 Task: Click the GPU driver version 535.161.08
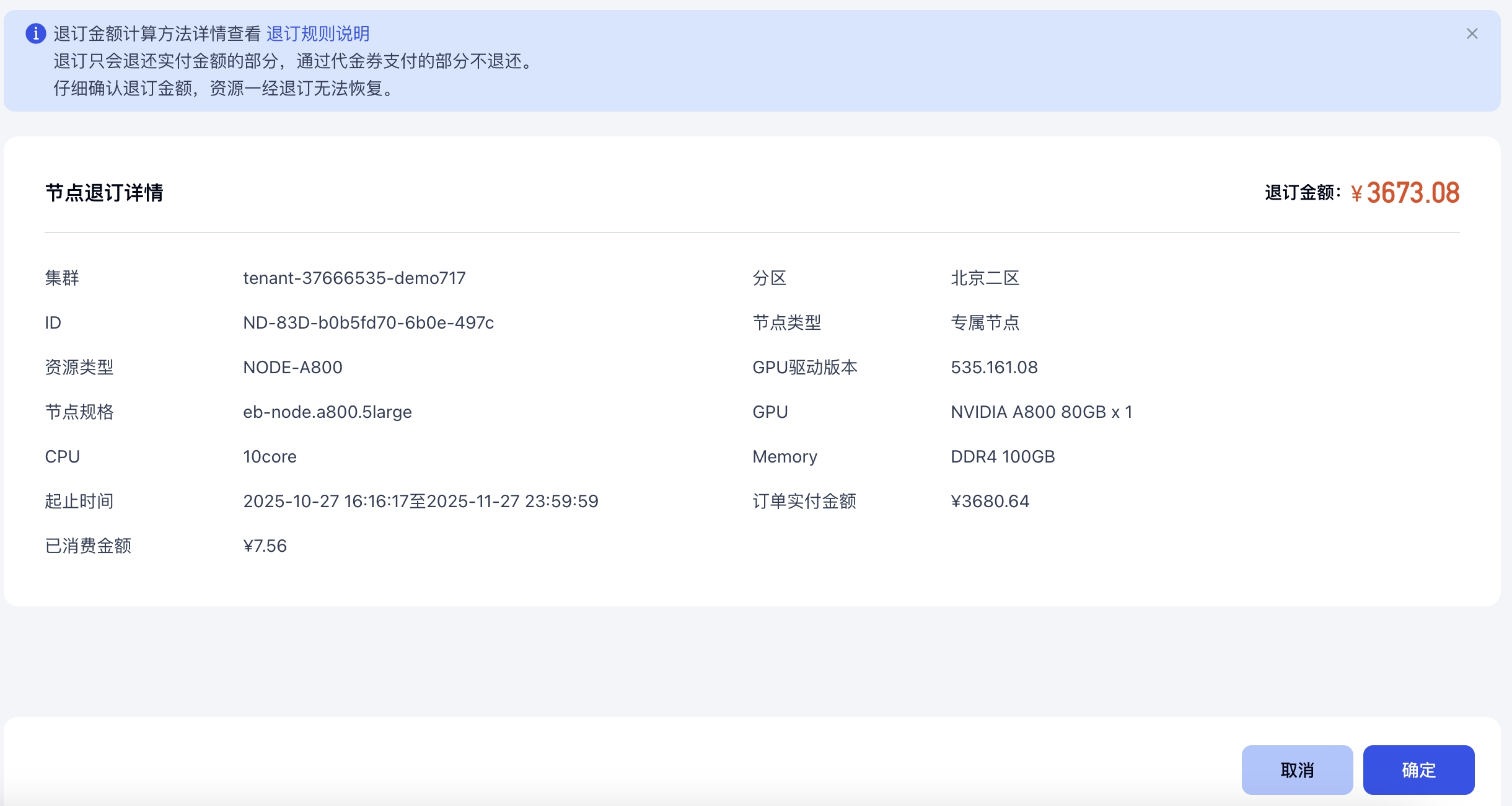[x=994, y=367]
